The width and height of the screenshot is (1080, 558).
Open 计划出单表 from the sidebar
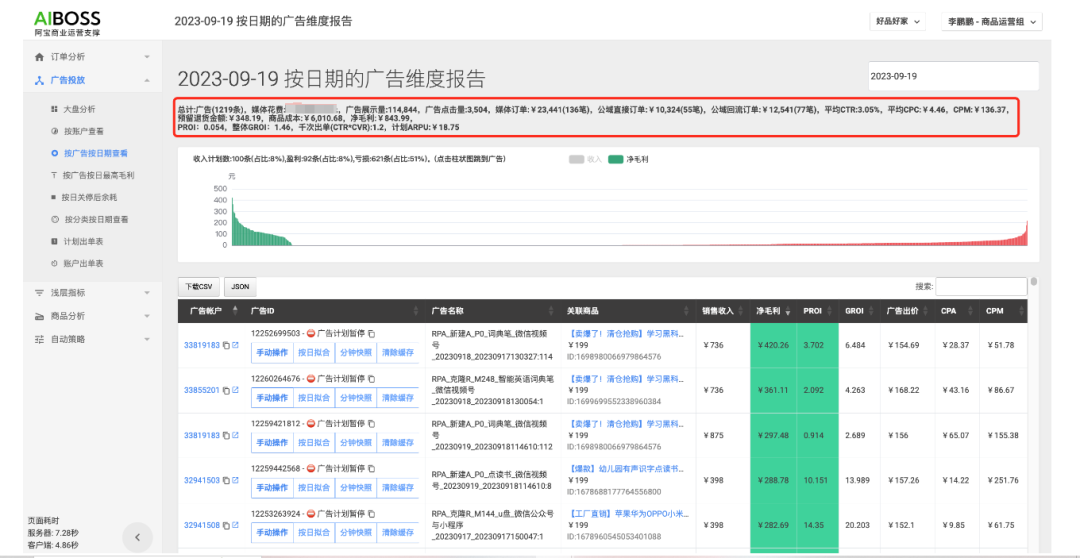coord(83,241)
